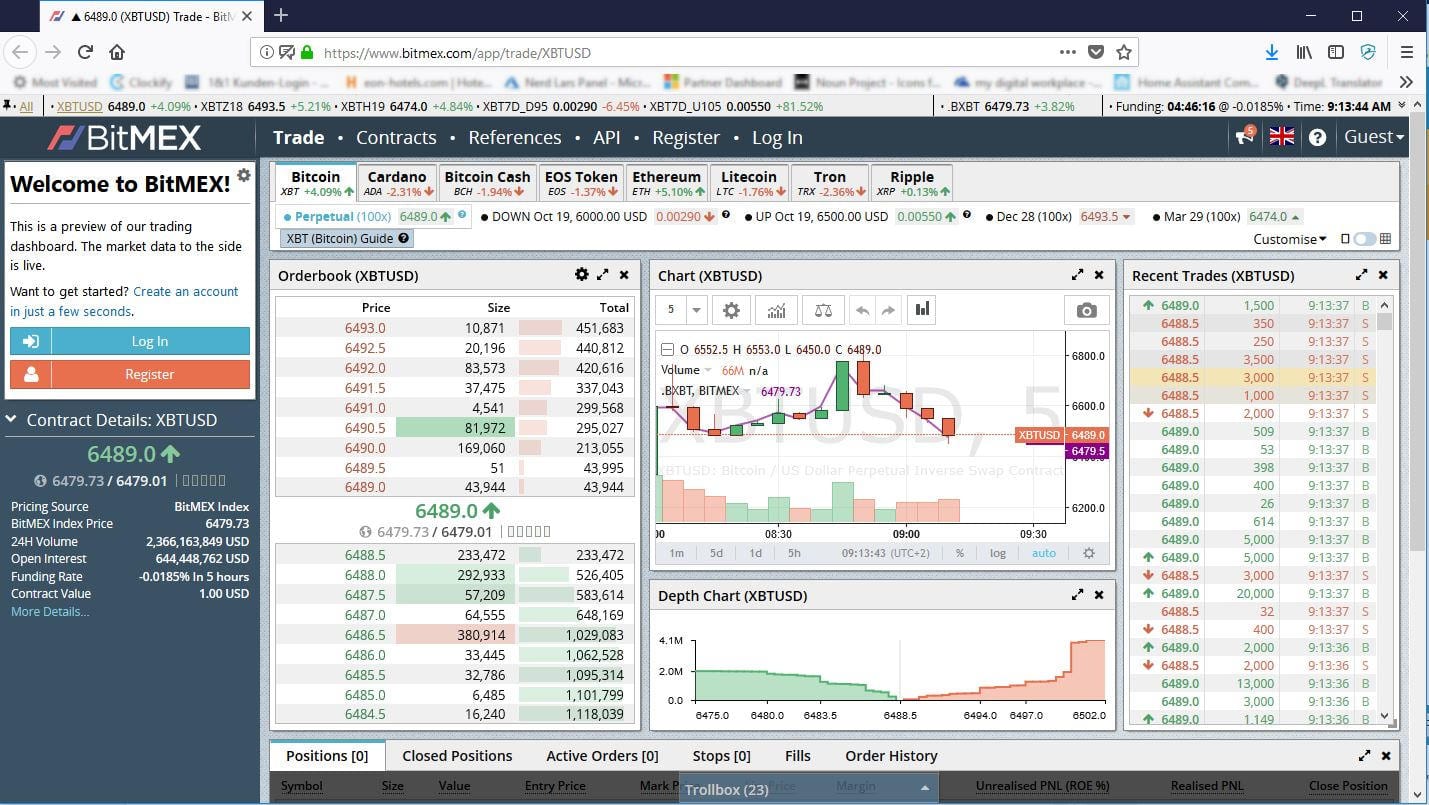
Task: Open chart axis settings gear at bottom
Action: coord(1089,553)
